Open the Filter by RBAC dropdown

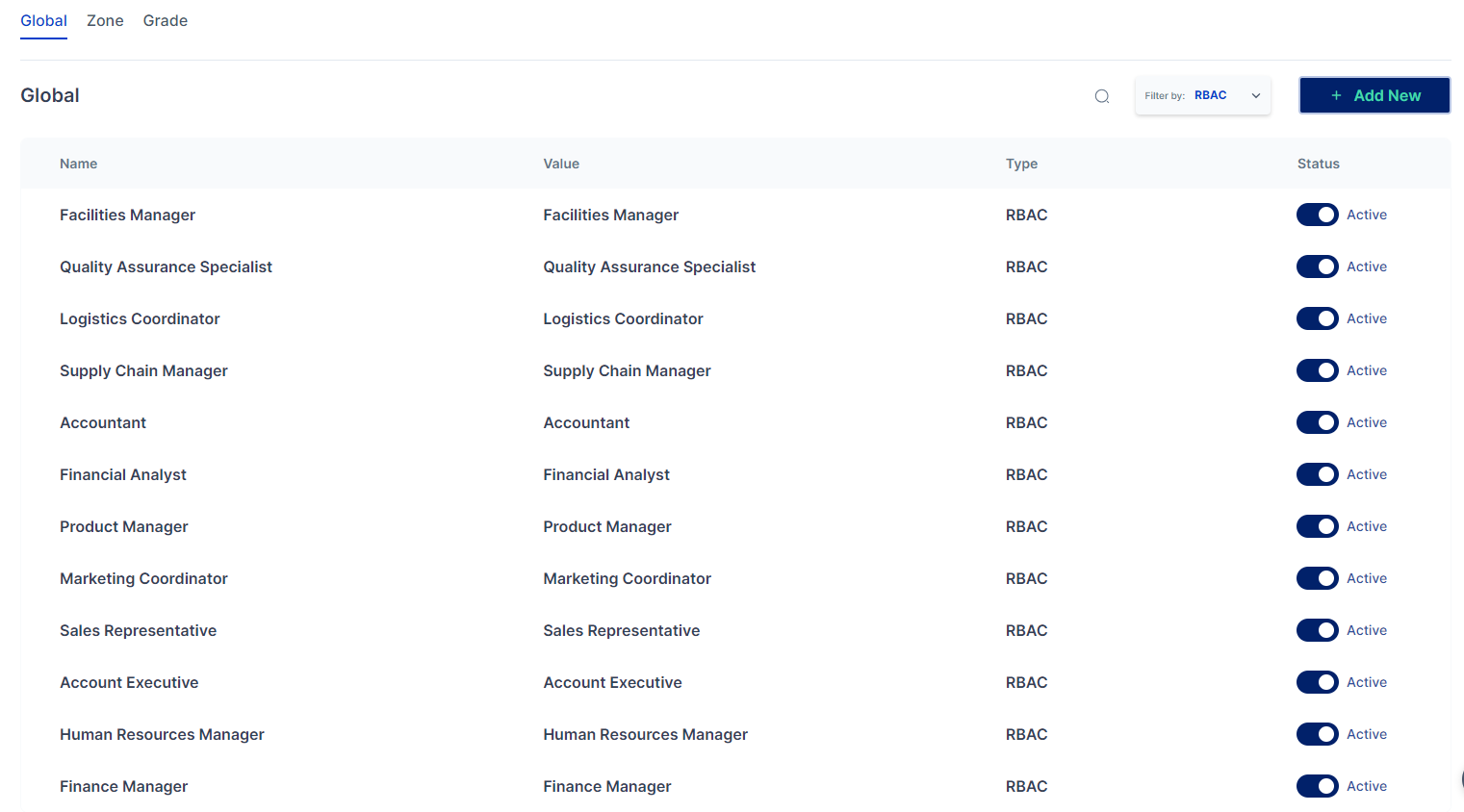click(x=1201, y=95)
